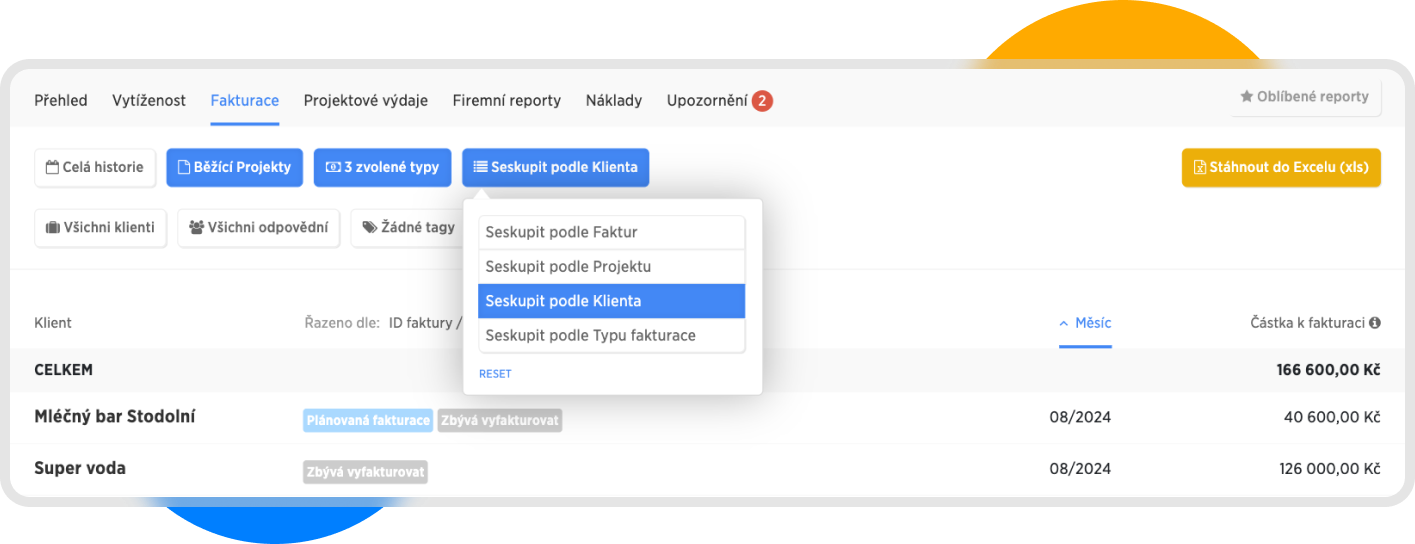
Task: Click the info icon beside Částka k fakturaci
Action: pos(1375,323)
